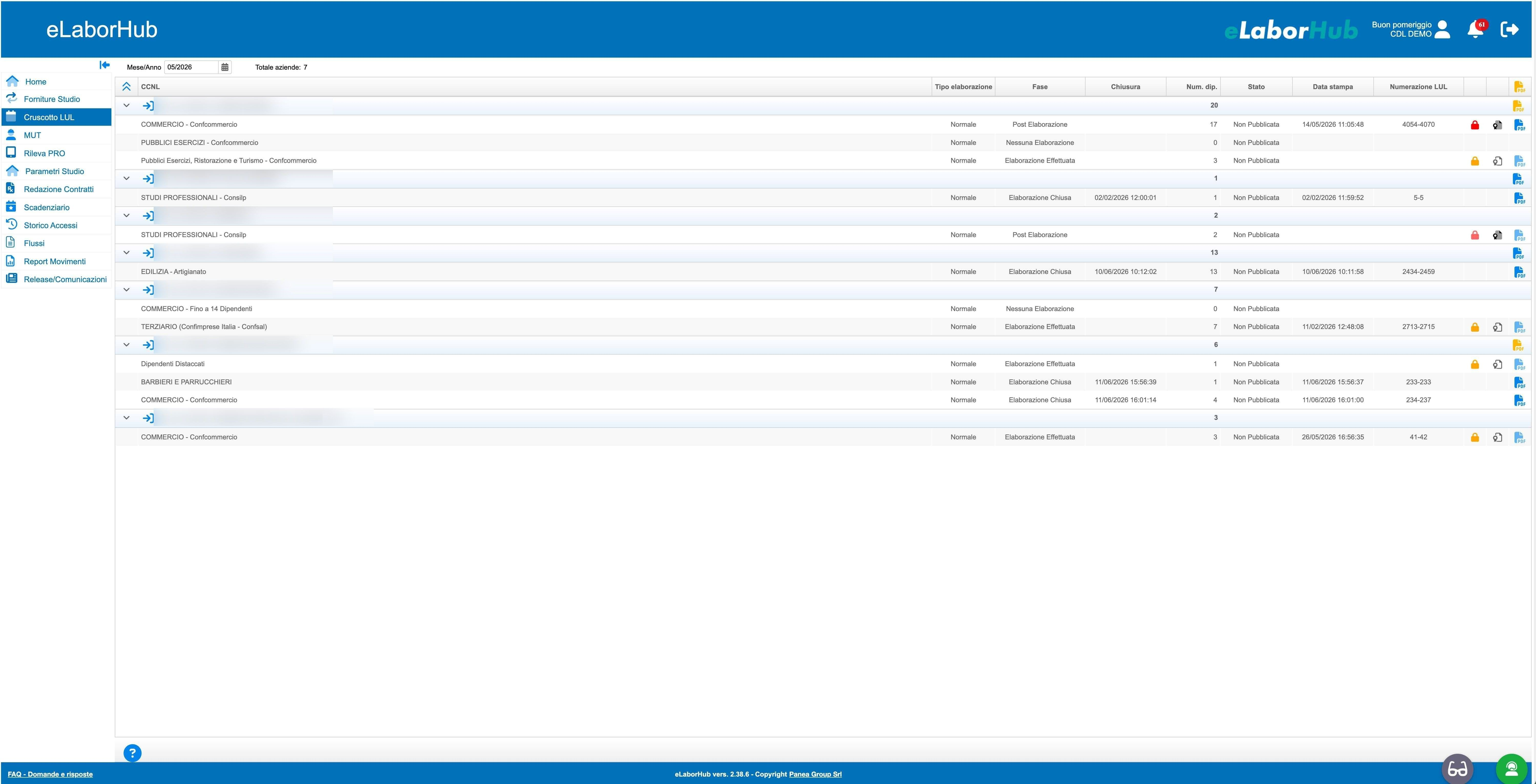Click the blue question mark help button
Screen dimensions: 1536x784
pyautogui.click(x=132, y=753)
